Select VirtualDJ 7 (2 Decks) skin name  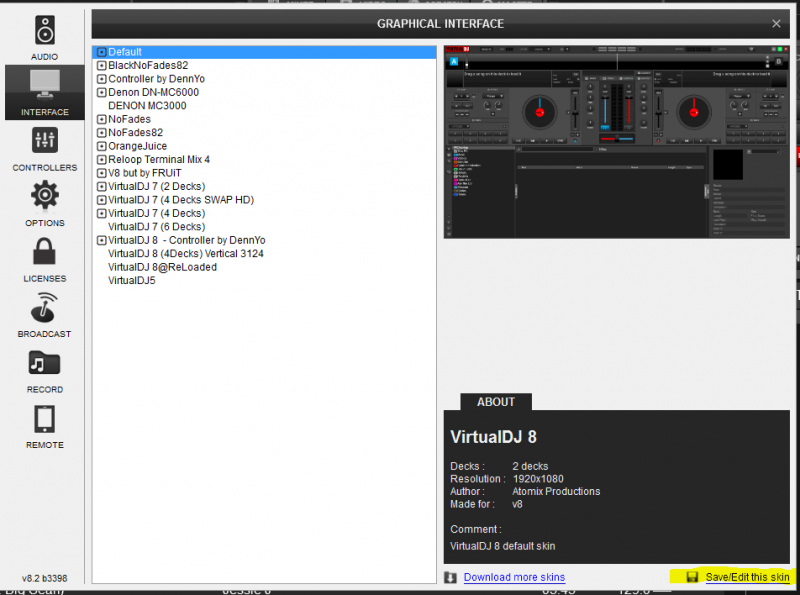click(x=157, y=186)
